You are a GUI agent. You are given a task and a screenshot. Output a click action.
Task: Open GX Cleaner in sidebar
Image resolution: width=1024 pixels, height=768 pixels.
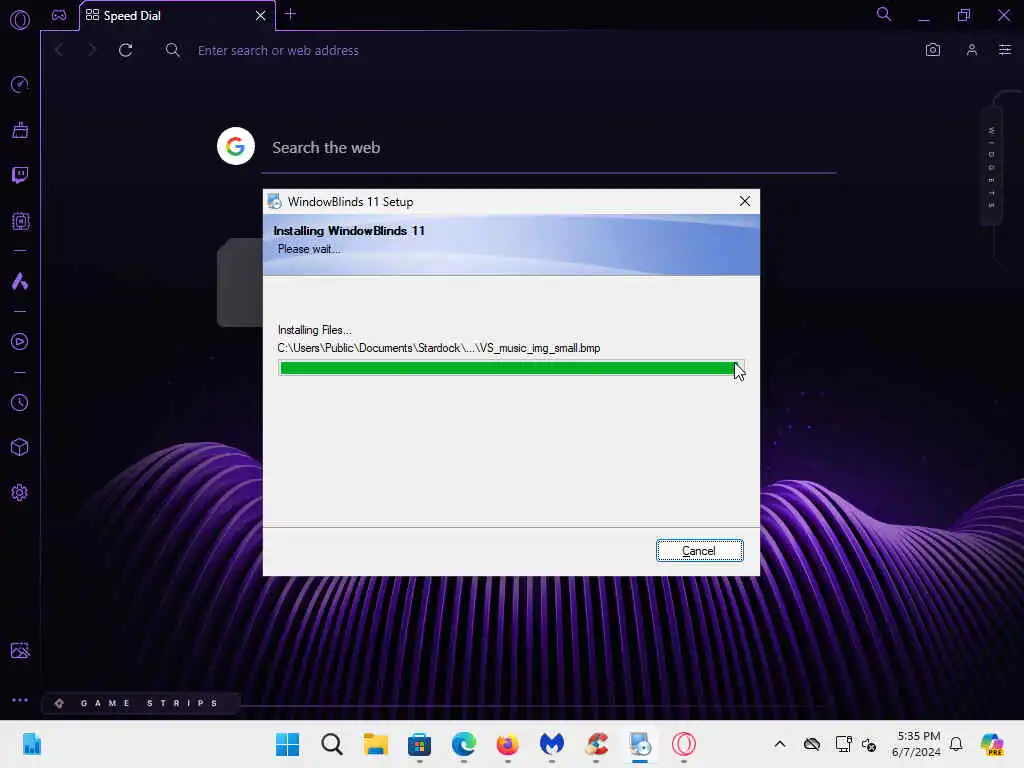[20, 130]
